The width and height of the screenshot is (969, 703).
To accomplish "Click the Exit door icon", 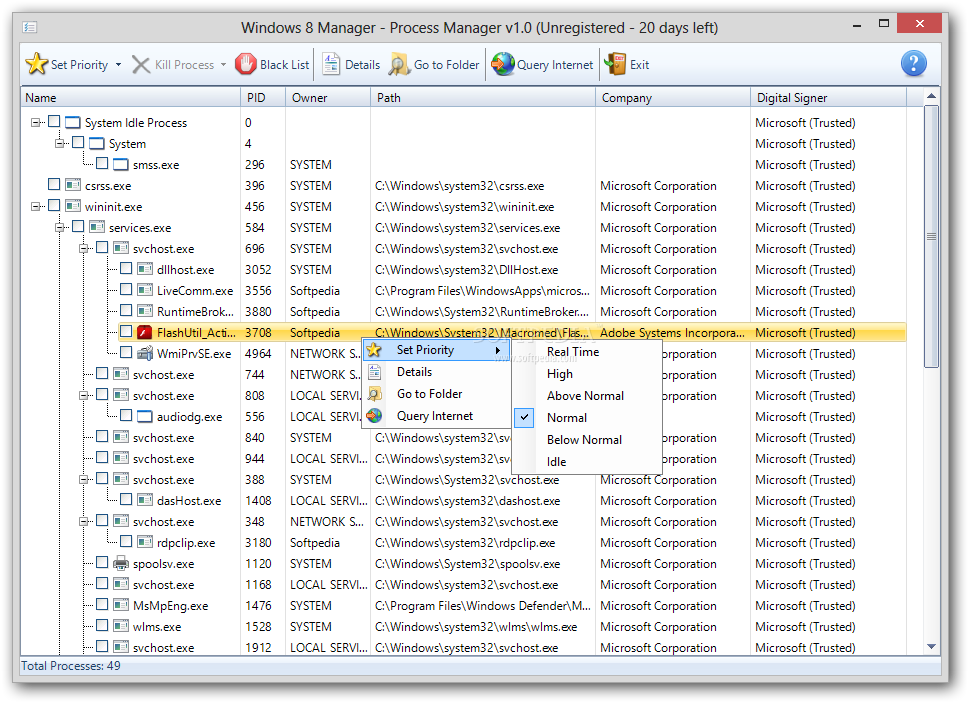I will coord(615,64).
